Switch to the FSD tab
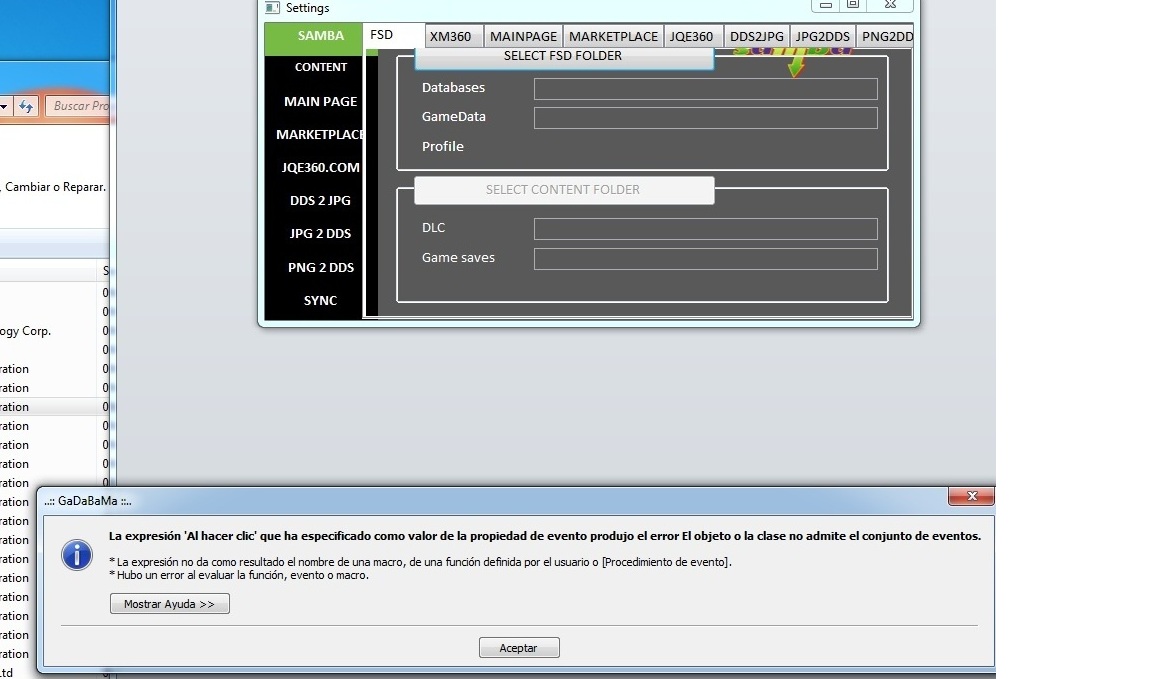This screenshot has width=1152, height=679. click(x=394, y=35)
